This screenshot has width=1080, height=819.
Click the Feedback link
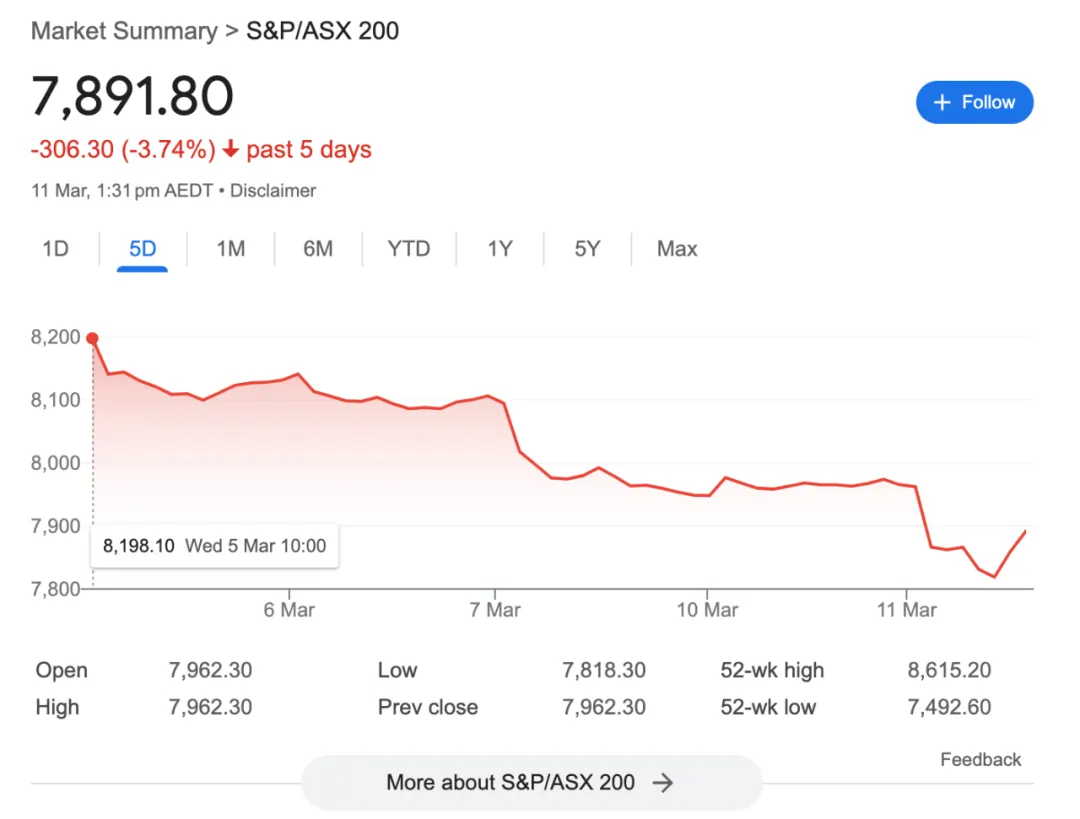pyautogui.click(x=980, y=760)
